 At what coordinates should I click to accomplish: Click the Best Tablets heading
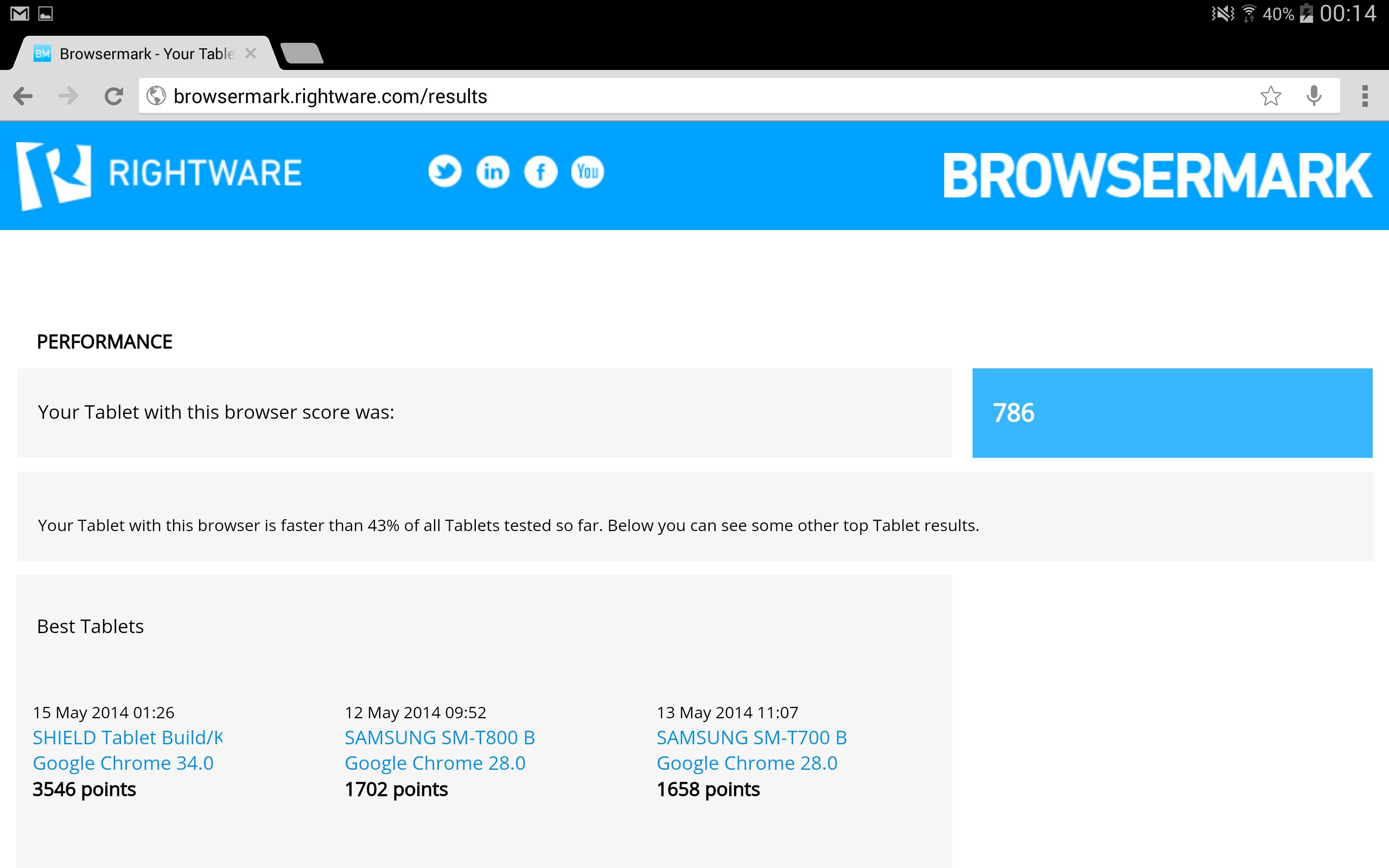point(90,626)
